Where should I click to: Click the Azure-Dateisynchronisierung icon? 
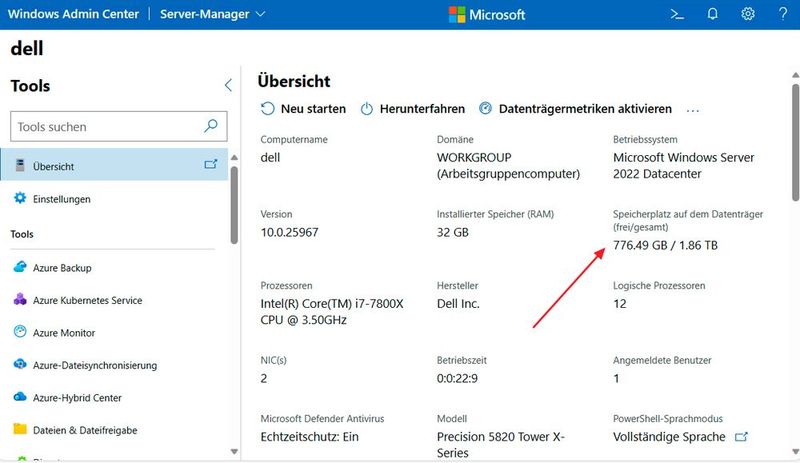coord(20,364)
